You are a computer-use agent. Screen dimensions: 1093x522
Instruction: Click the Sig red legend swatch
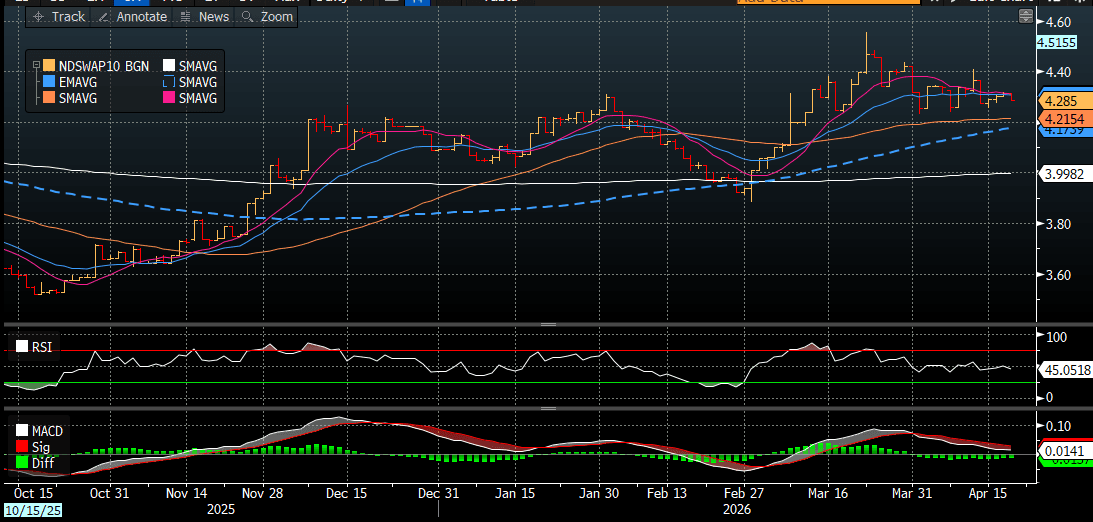click(x=22, y=447)
